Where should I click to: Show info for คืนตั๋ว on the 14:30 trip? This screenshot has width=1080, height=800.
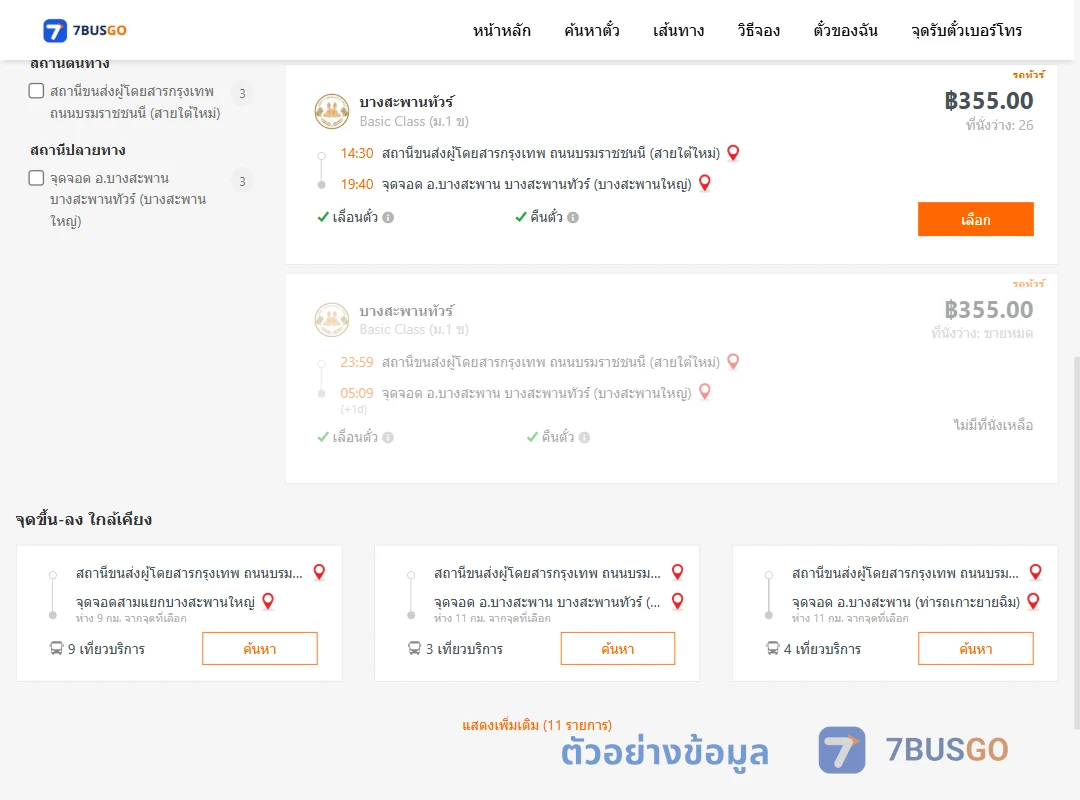573,218
